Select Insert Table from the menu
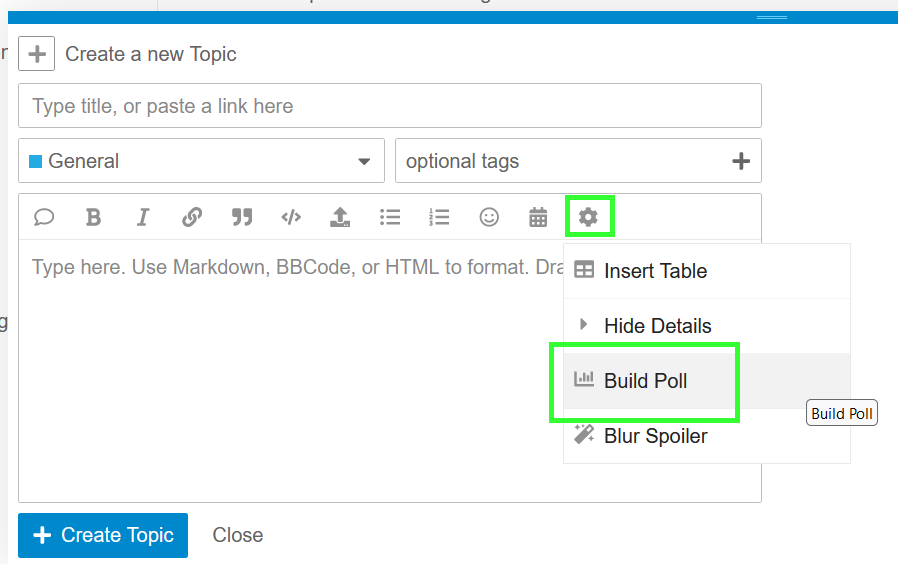 click(x=655, y=271)
